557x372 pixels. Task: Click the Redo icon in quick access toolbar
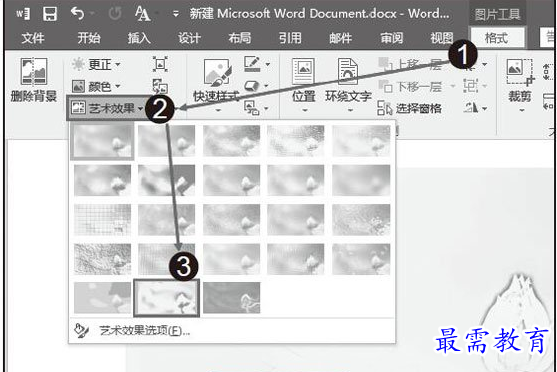pyautogui.click(x=114, y=14)
